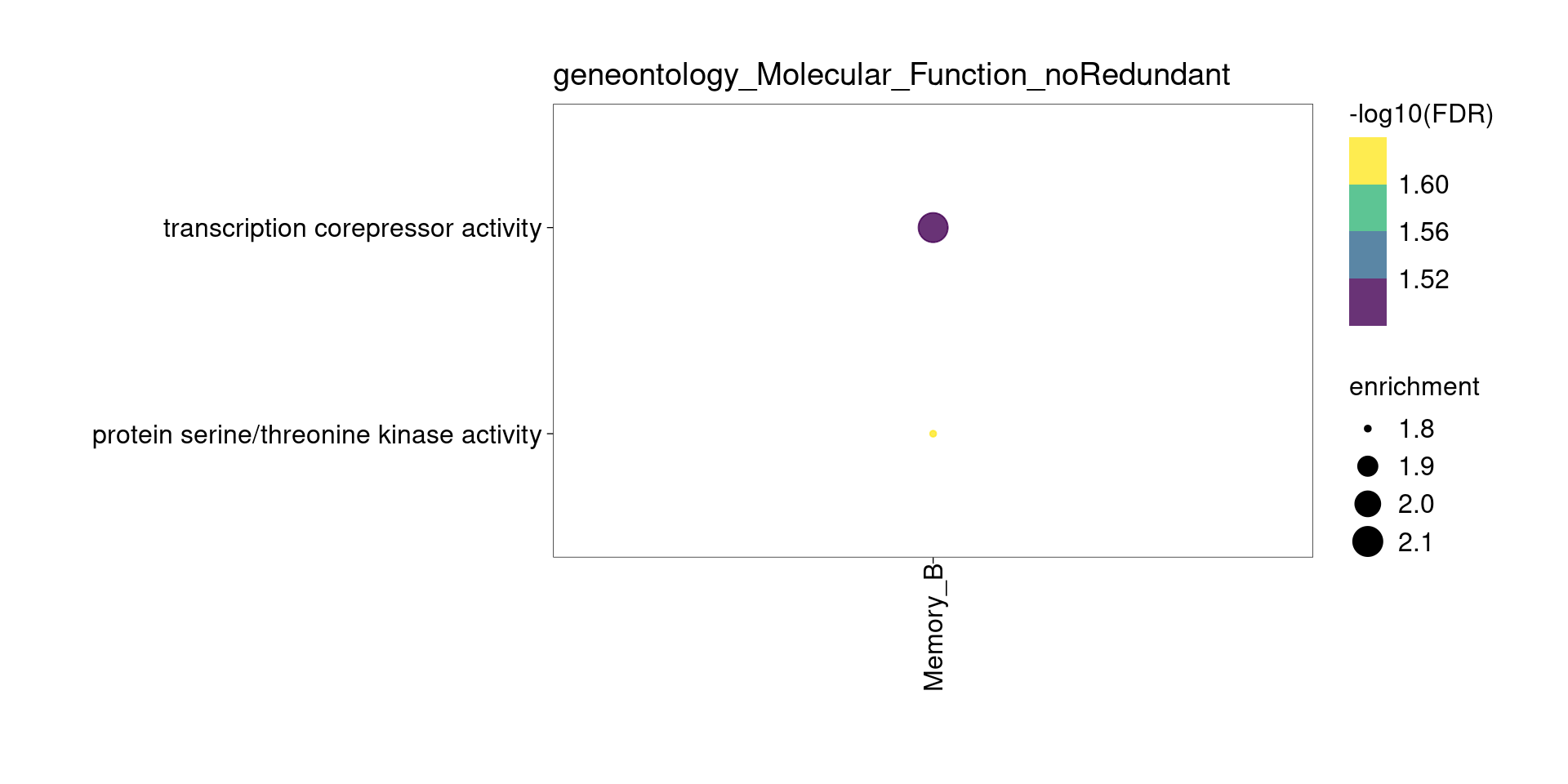Click the transcription corepressor activity label
This screenshot has height=784, width=1568.
[x=352, y=229]
